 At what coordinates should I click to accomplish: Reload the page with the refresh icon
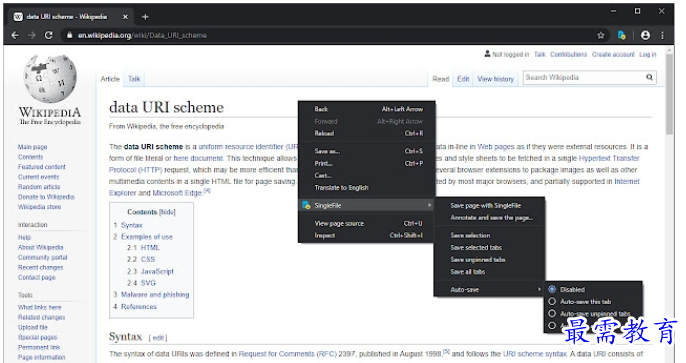[49, 35]
